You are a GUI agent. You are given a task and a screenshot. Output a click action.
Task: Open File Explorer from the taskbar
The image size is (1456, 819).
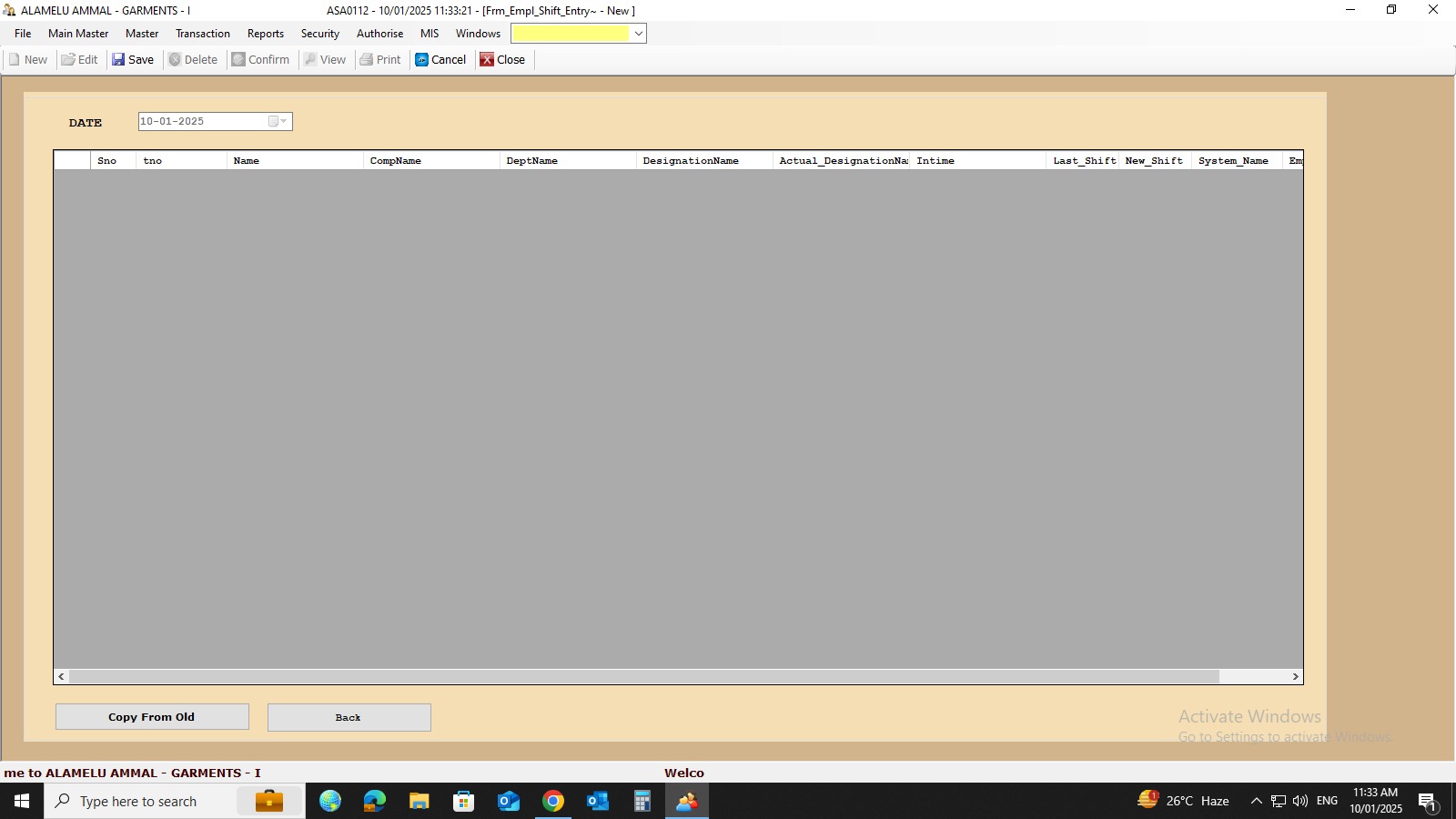click(419, 802)
